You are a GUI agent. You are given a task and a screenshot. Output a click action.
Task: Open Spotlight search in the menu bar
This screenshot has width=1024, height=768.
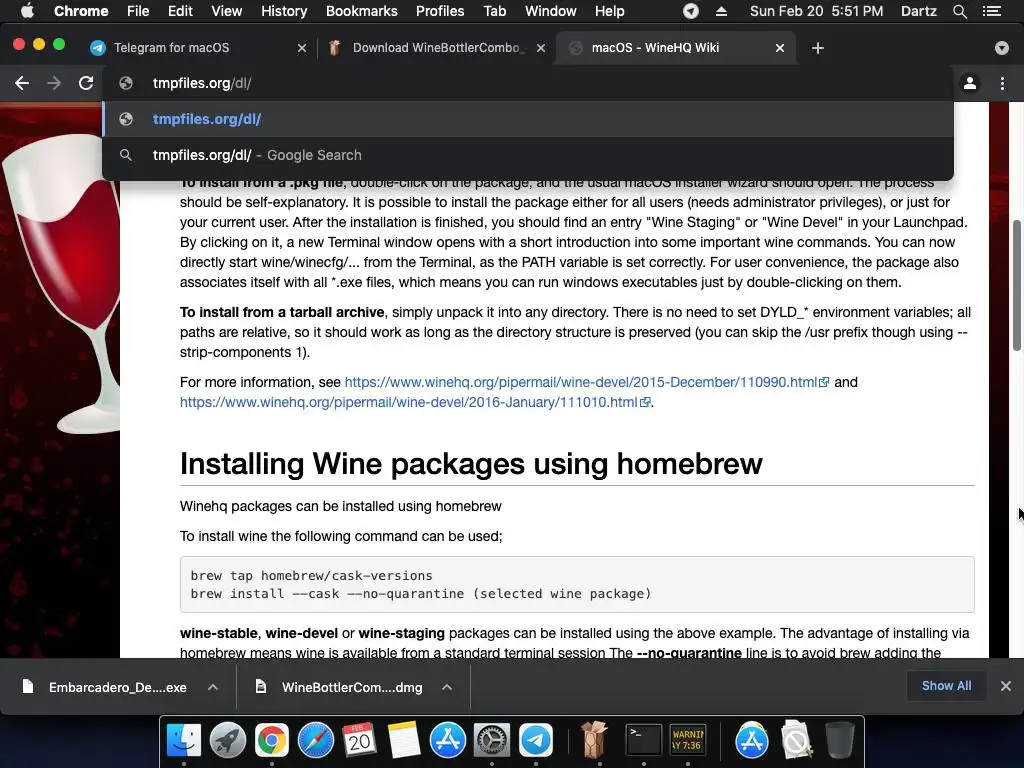[x=959, y=11]
